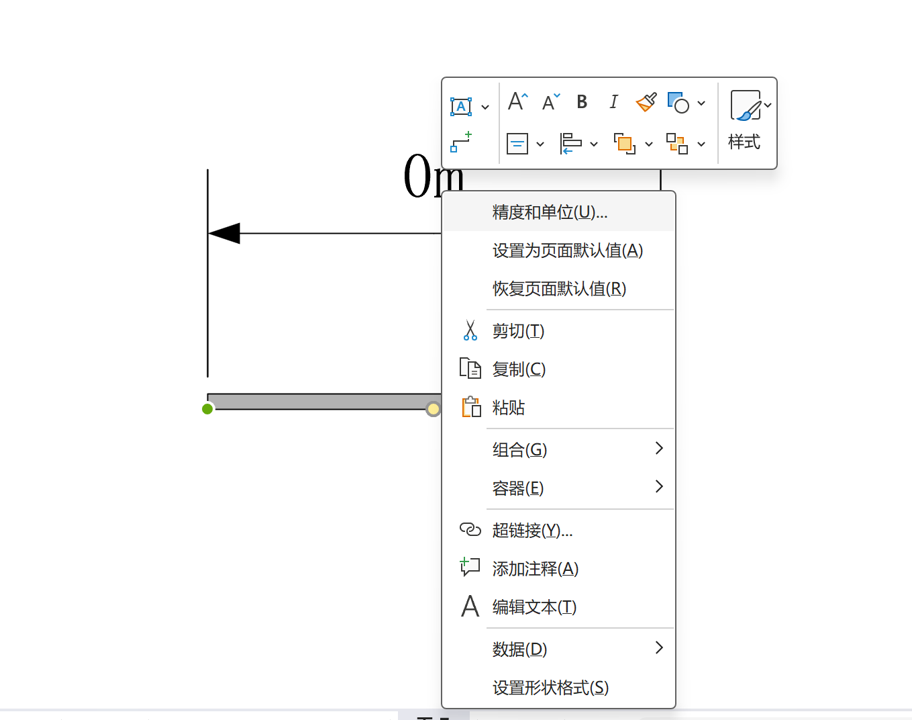Click the Bring to Front icon
This screenshot has width=912, height=720.
[625, 143]
